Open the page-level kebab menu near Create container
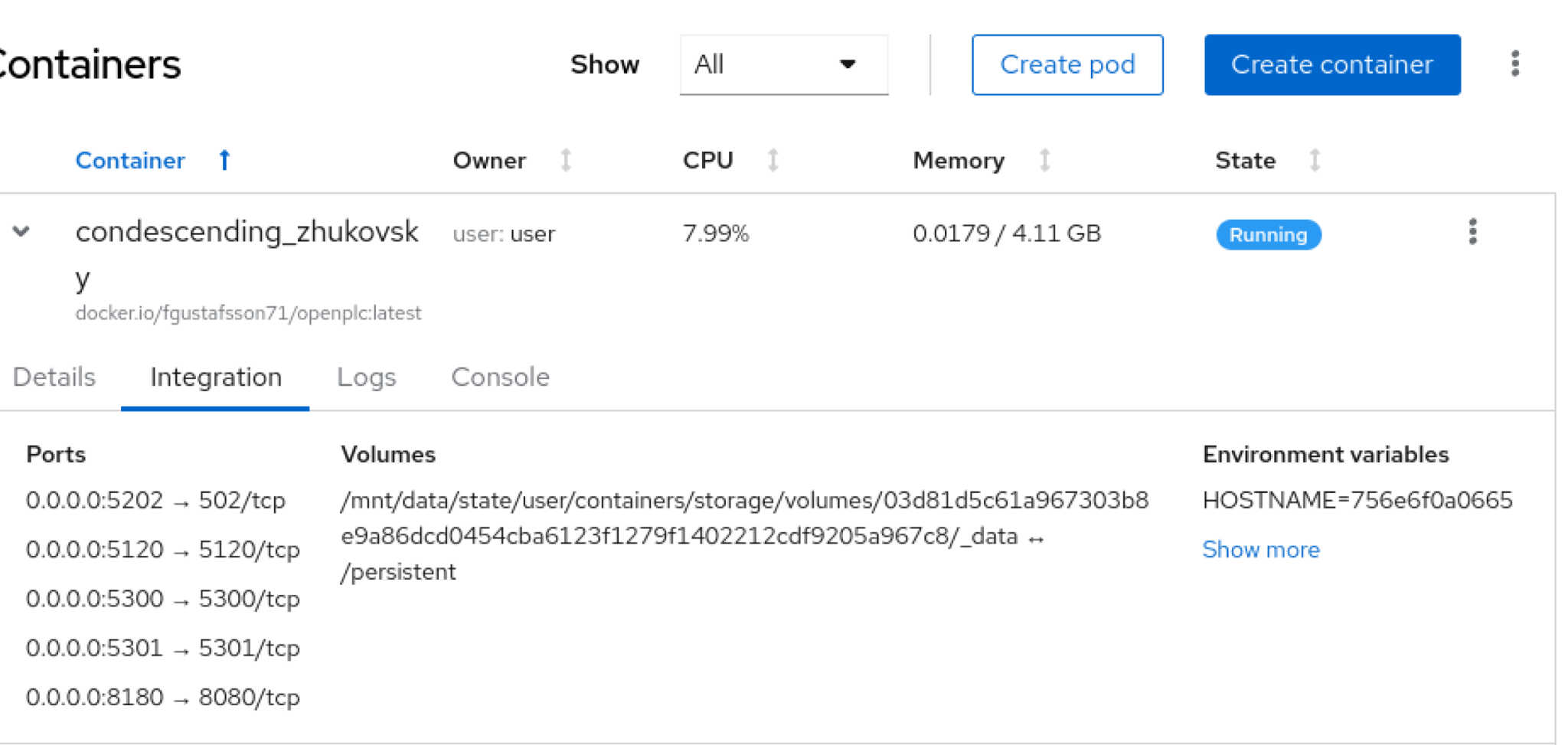Viewport: 1568px width, 745px height. tap(1514, 64)
